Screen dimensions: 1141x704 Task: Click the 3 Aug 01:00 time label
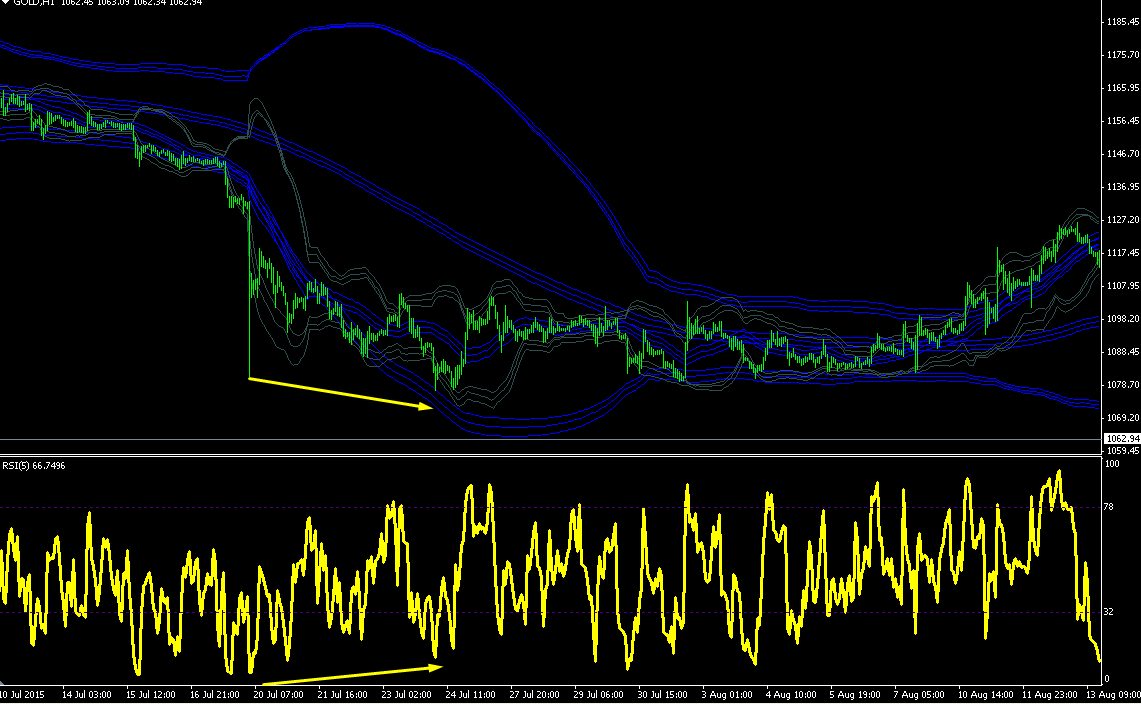coord(727,695)
